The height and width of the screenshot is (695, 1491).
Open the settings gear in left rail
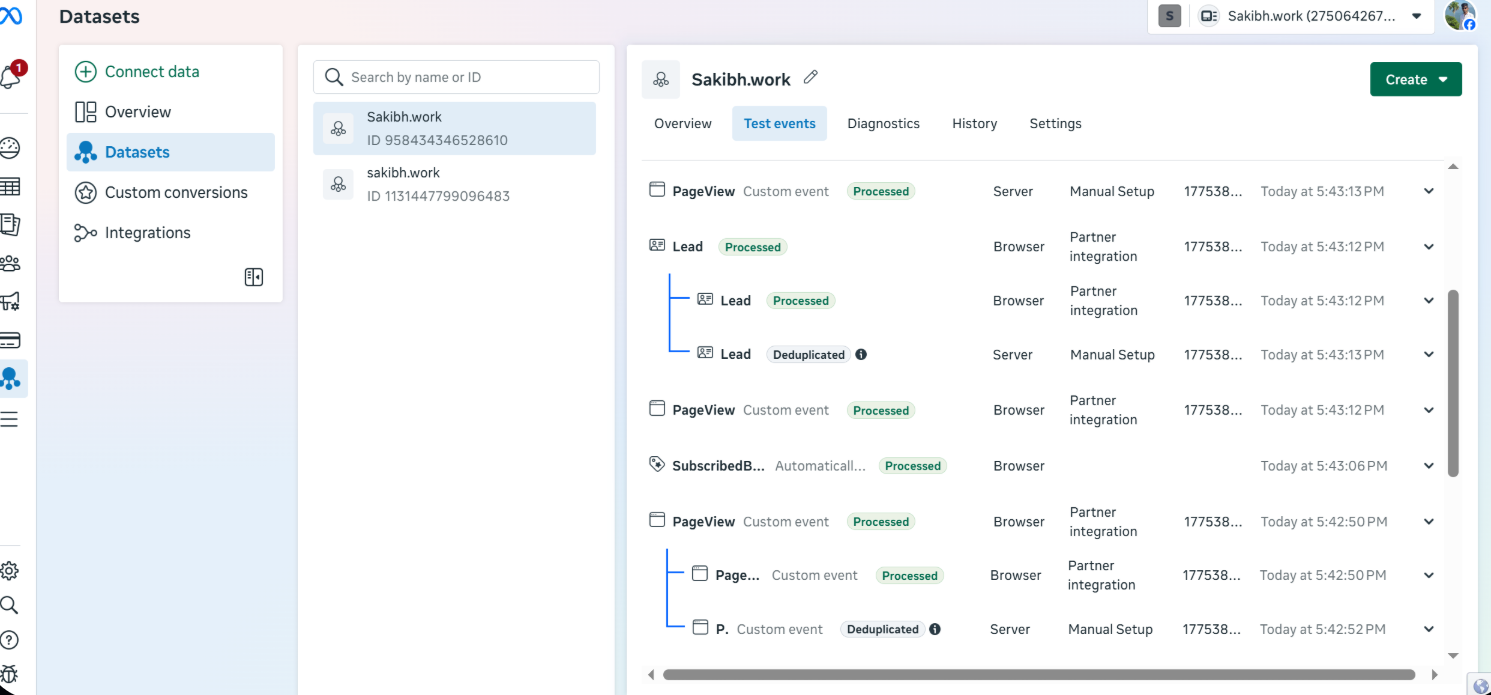click(10, 571)
